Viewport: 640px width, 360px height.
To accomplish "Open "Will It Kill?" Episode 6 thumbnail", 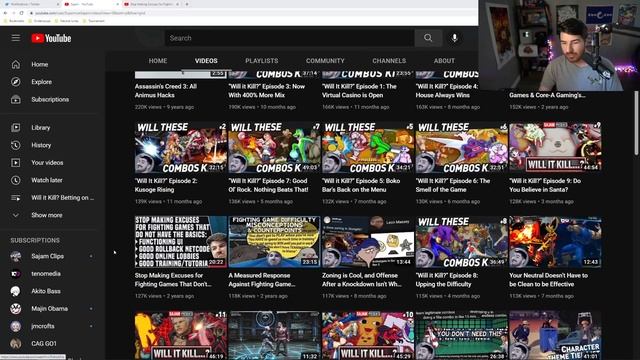I will click(x=462, y=148).
